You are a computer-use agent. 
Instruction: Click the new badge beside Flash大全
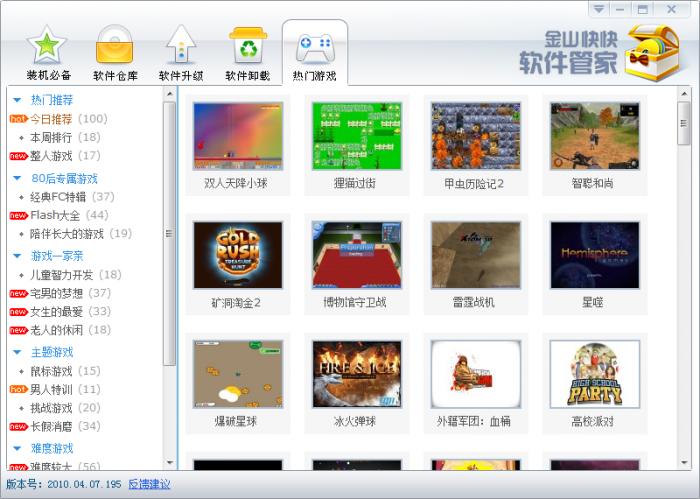pos(18,215)
